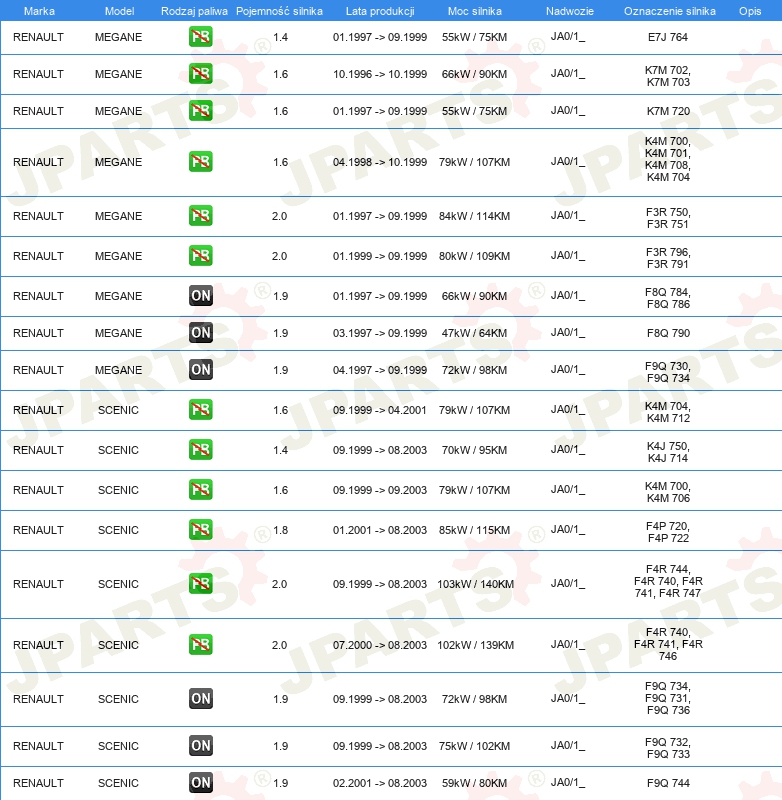Select the power value 75kW / 102KM
The image size is (782, 800).
tap(474, 745)
